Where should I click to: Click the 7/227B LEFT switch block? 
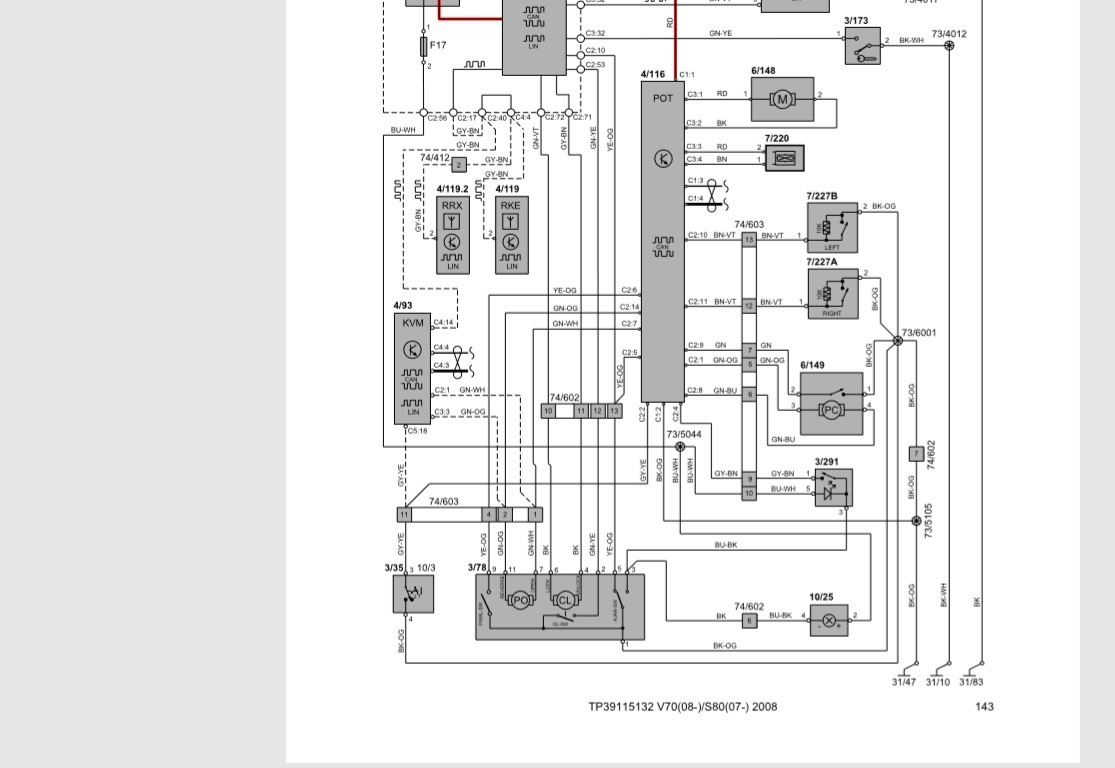(x=832, y=229)
